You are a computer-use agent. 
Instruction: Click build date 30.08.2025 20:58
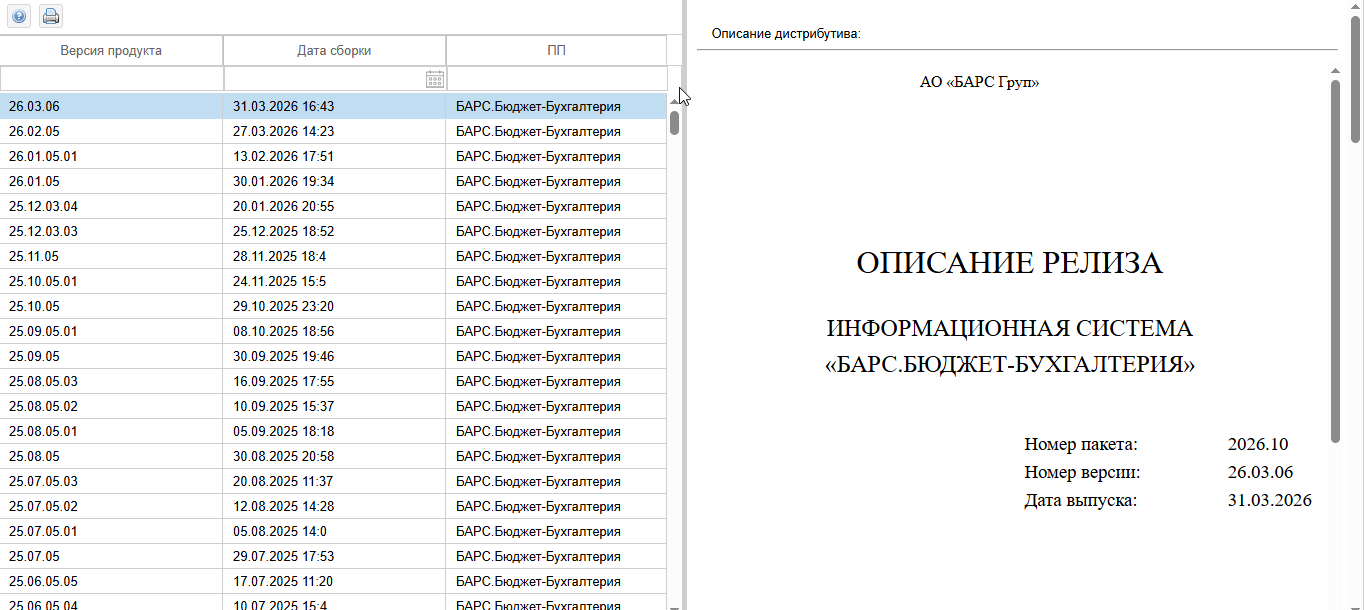[283, 456]
